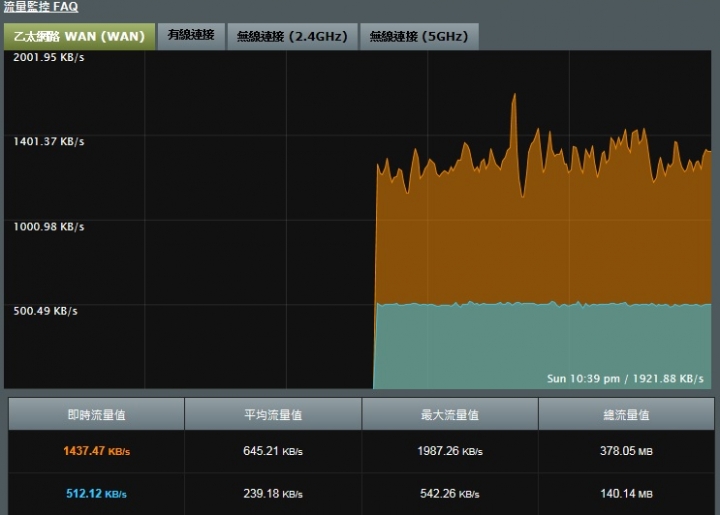Click the 1000.98 KB/s axis label
Viewport: 720px width, 515px height.
(49, 227)
